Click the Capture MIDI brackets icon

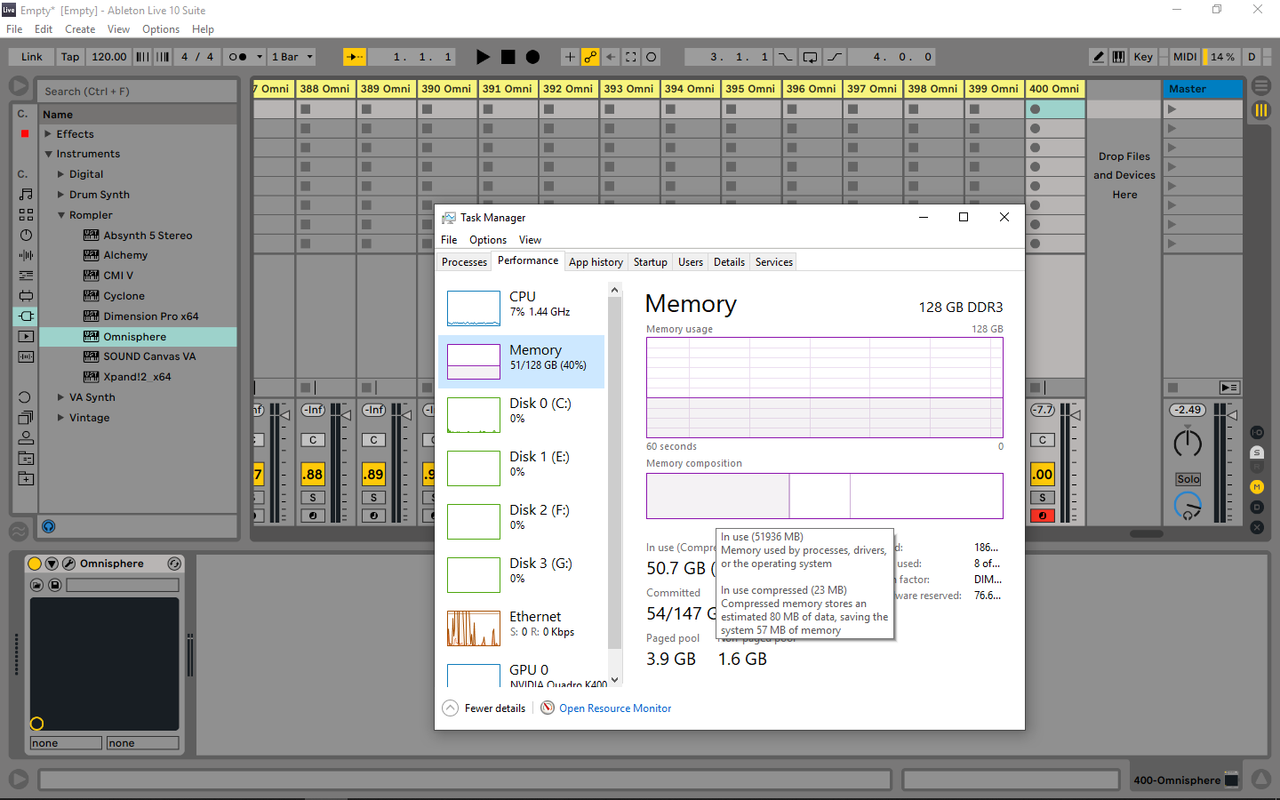[x=631, y=57]
